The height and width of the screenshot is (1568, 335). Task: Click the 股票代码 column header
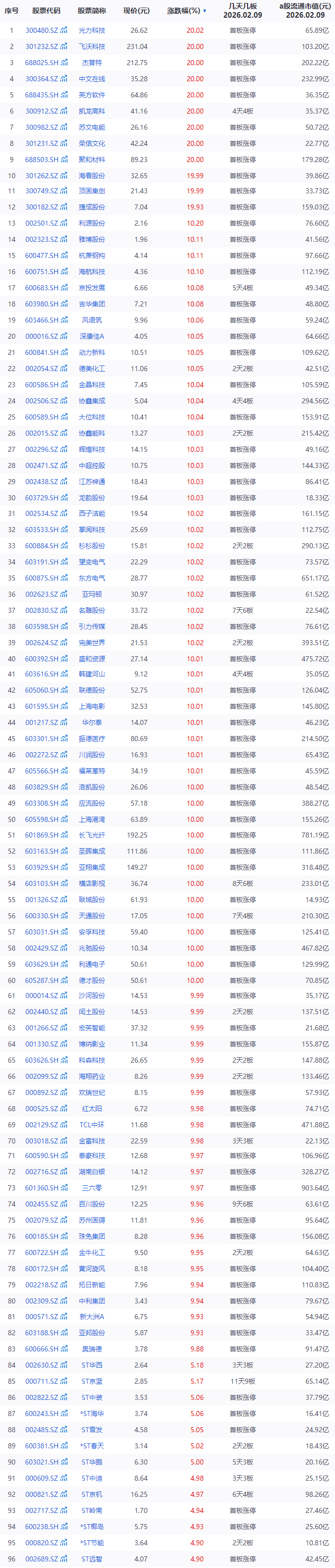tap(46, 11)
